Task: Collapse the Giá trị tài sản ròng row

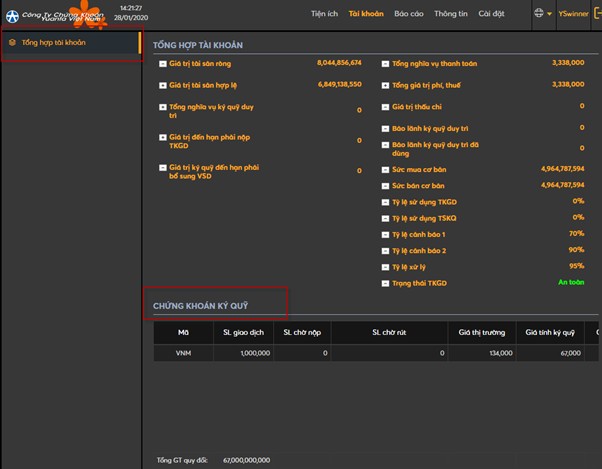Action: tap(163, 63)
